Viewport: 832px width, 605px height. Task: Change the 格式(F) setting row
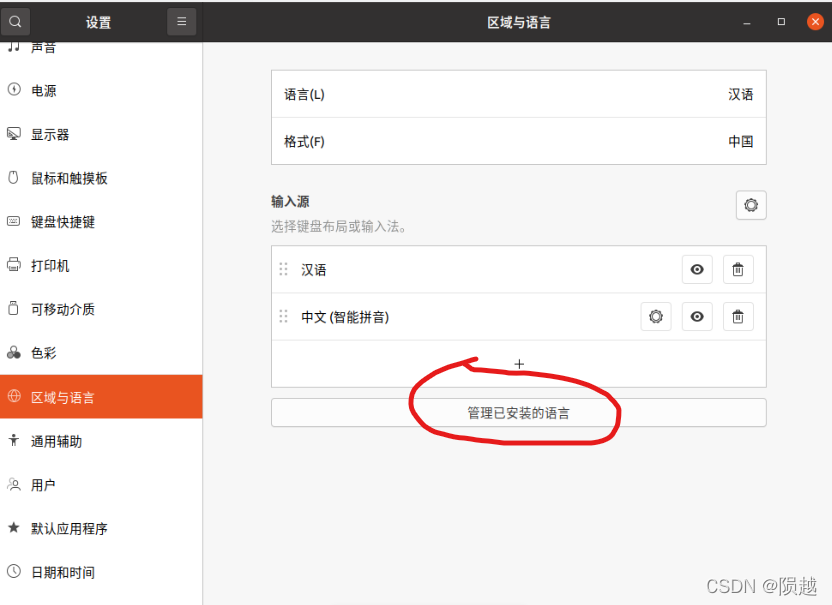pyautogui.click(x=519, y=141)
